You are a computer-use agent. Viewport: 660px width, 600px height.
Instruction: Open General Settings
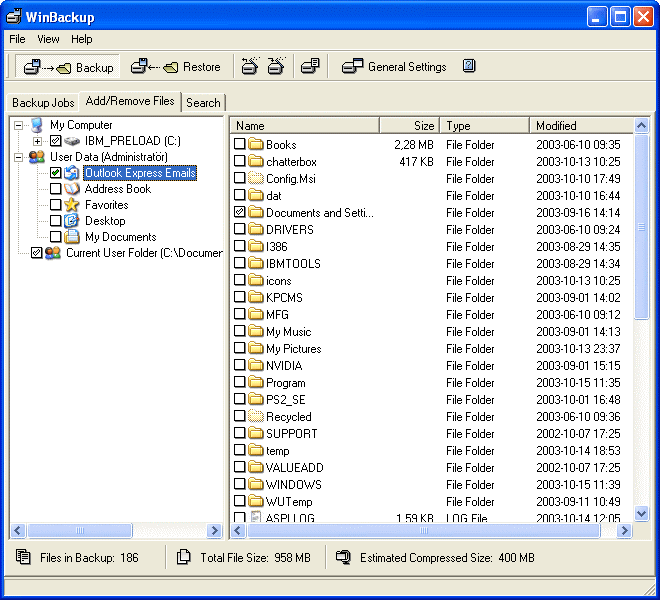click(x=394, y=67)
